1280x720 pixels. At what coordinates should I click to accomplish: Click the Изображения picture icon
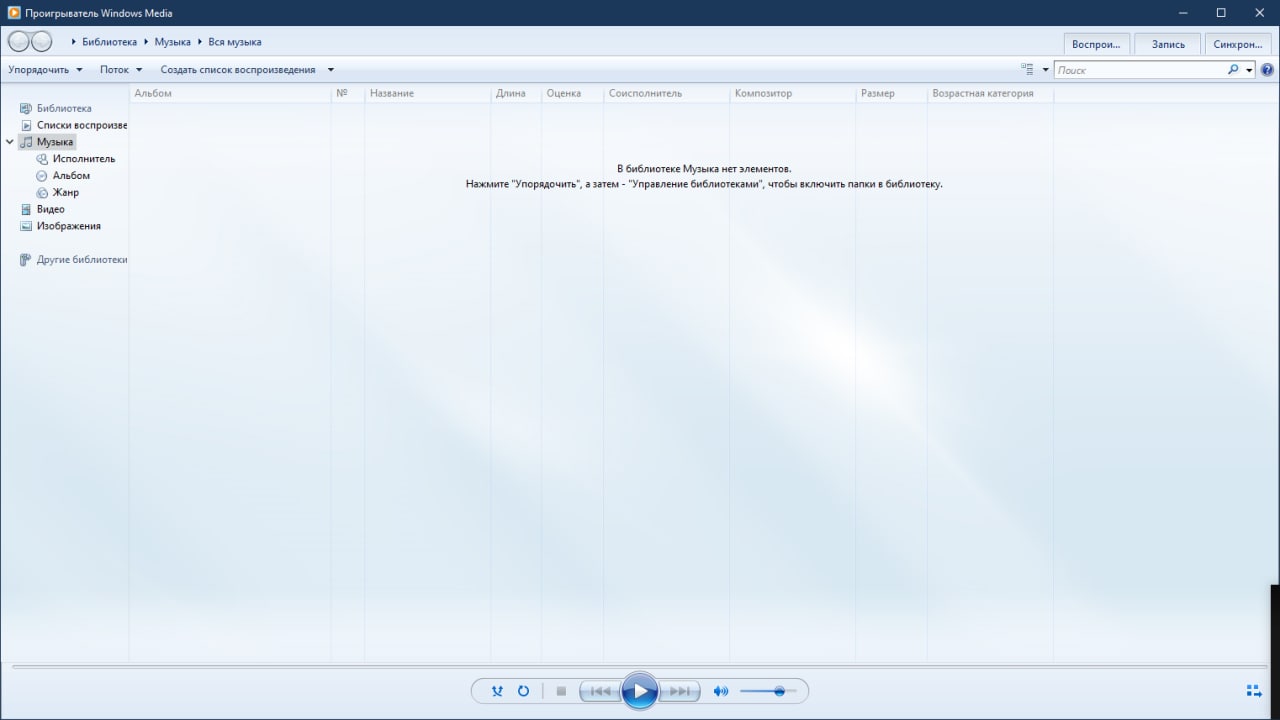coord(27,226)
